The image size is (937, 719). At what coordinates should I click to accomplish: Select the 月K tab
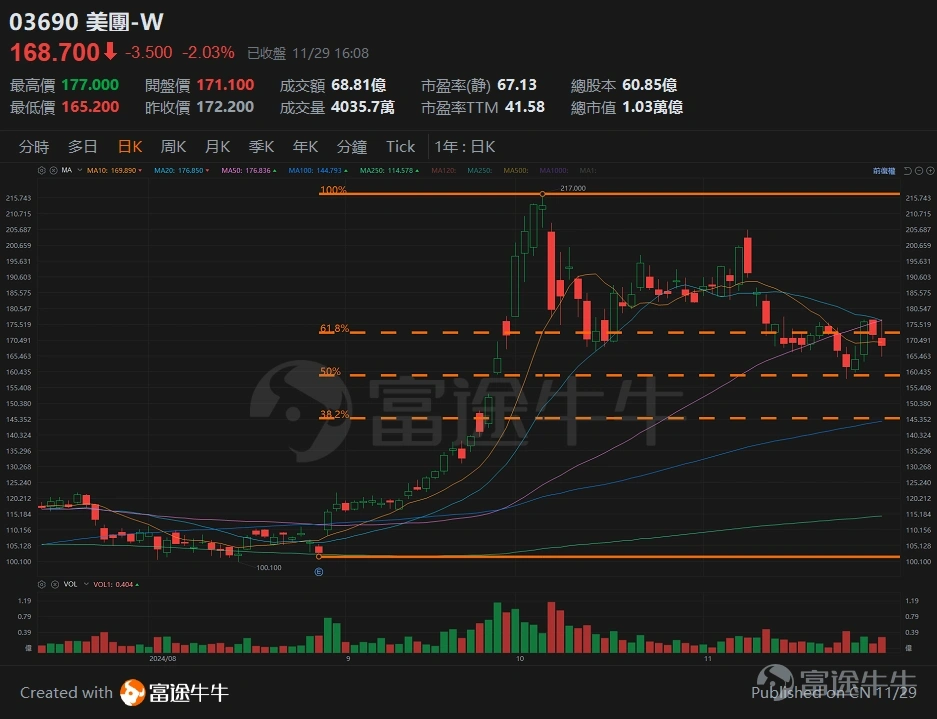218,146
